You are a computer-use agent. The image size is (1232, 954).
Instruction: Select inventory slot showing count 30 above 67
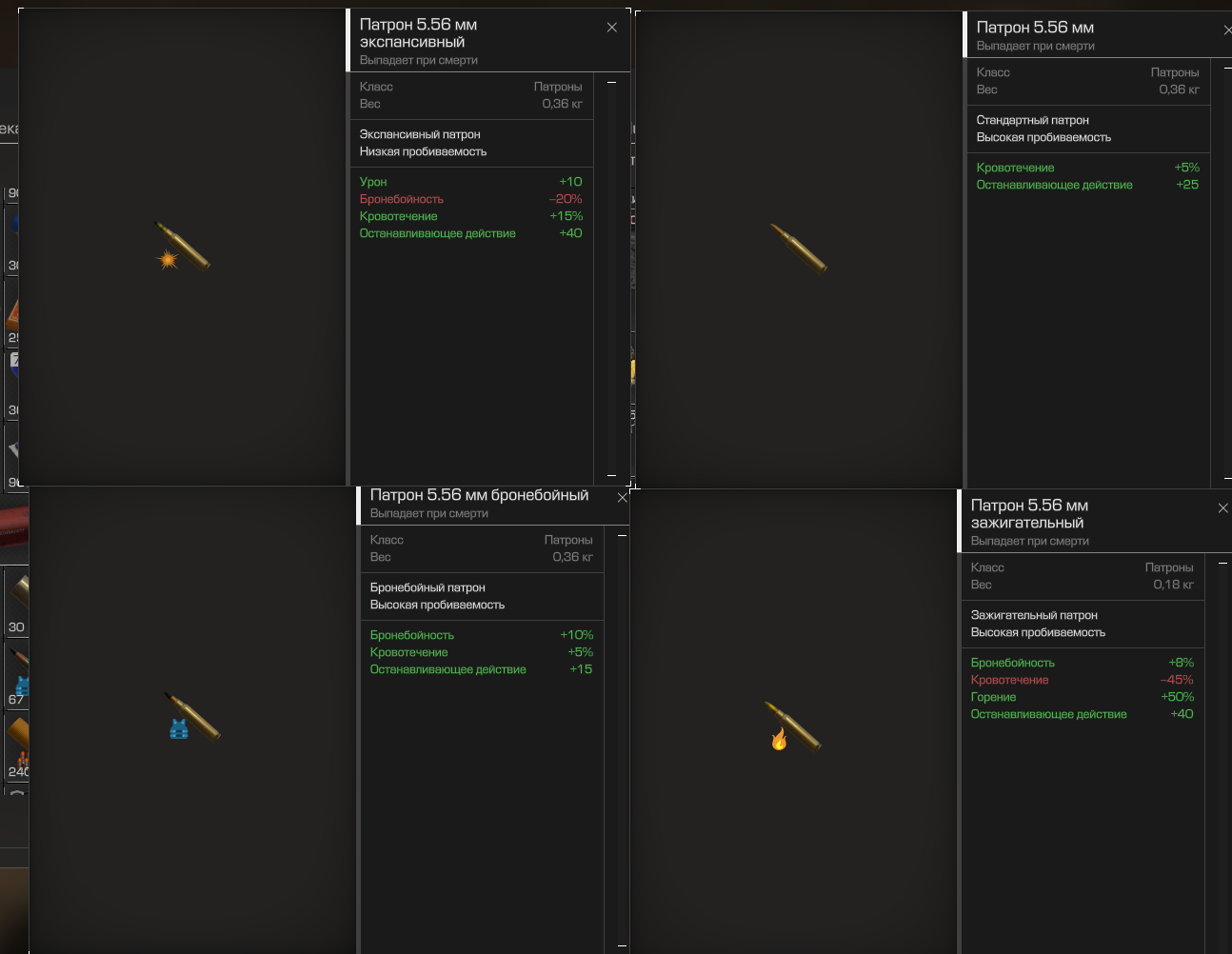point(17,603)
